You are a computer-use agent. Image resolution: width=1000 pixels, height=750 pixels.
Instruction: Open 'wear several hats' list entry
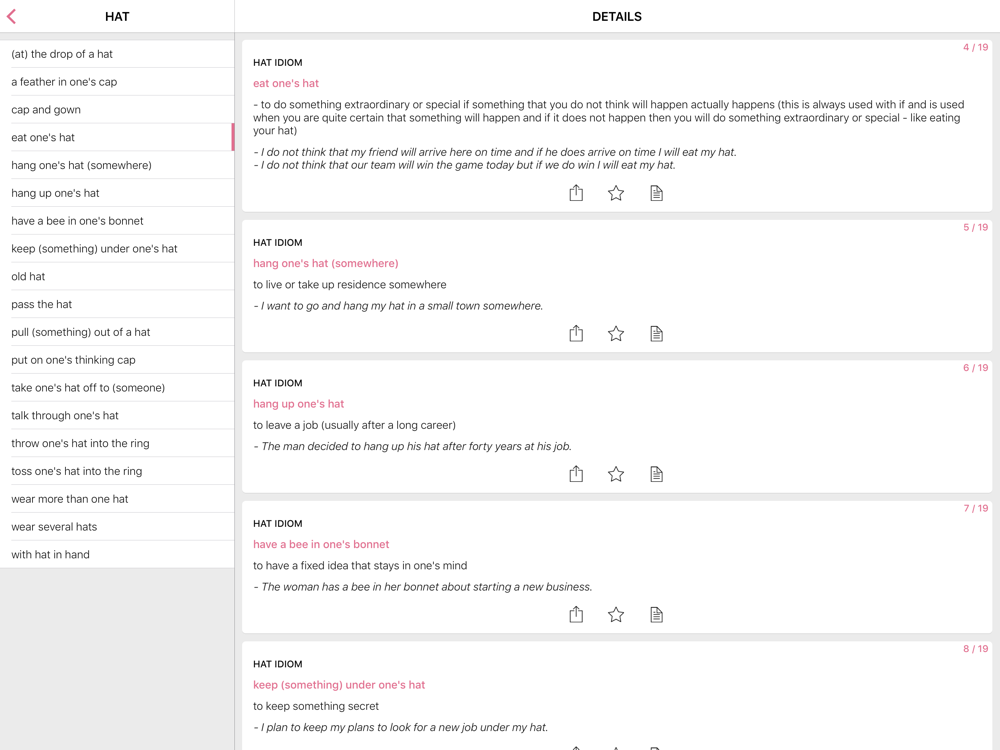(x=54, y=526)
